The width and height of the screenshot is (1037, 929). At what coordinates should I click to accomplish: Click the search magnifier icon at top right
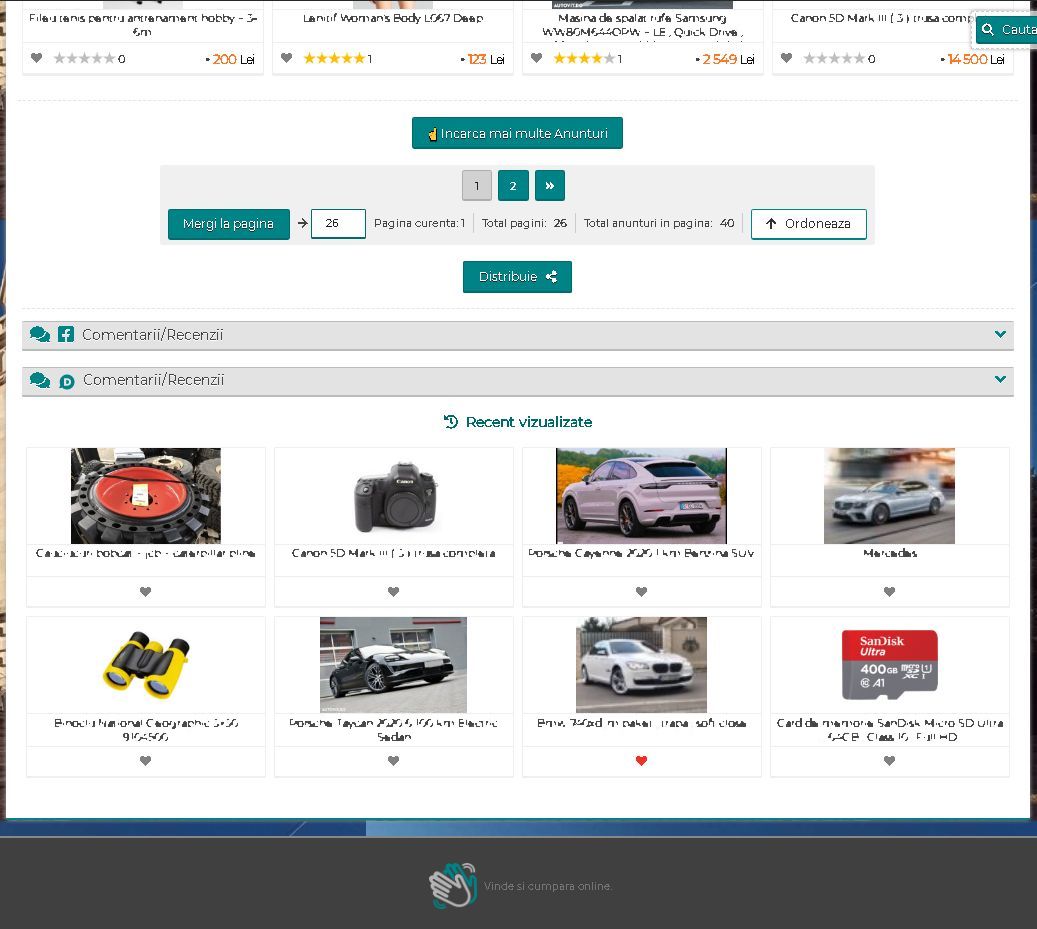pyautogui.click(x=988, y=30)
